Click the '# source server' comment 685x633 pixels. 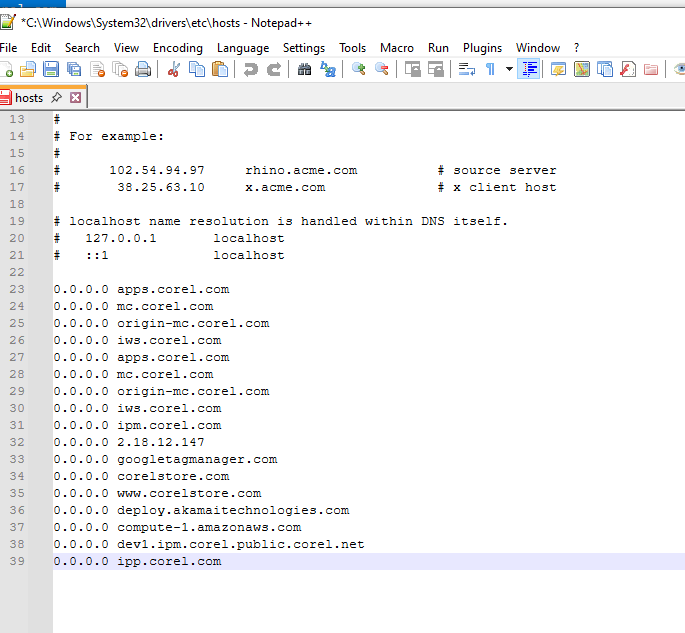click(497, 170)
